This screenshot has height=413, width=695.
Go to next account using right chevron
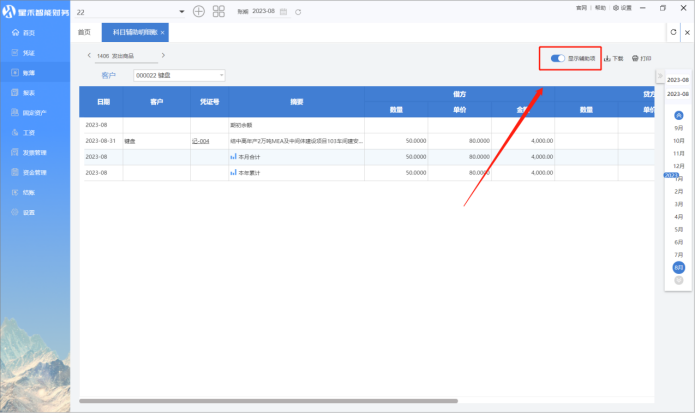pyautogui.click(x=163, y=56)
